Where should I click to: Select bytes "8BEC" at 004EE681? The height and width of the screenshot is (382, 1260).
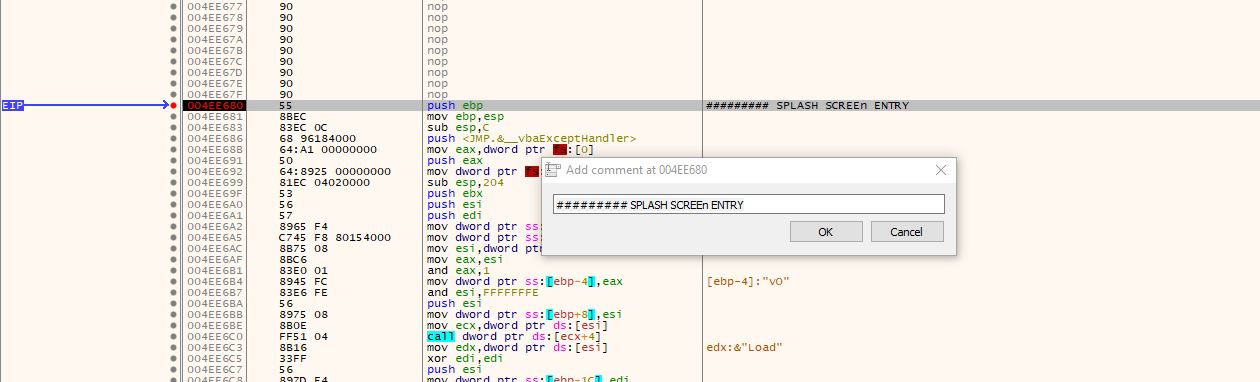coord(292,116)
